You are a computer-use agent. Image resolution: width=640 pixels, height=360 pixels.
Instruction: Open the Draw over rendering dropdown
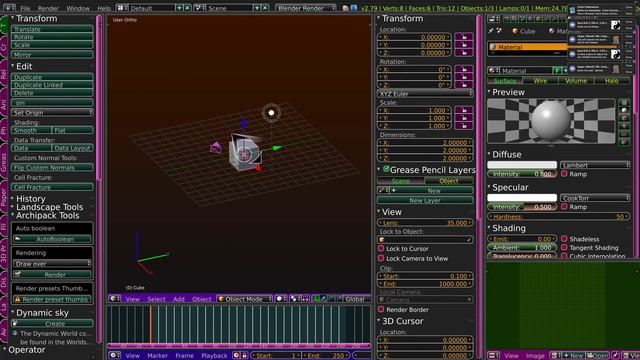[52, 264]
